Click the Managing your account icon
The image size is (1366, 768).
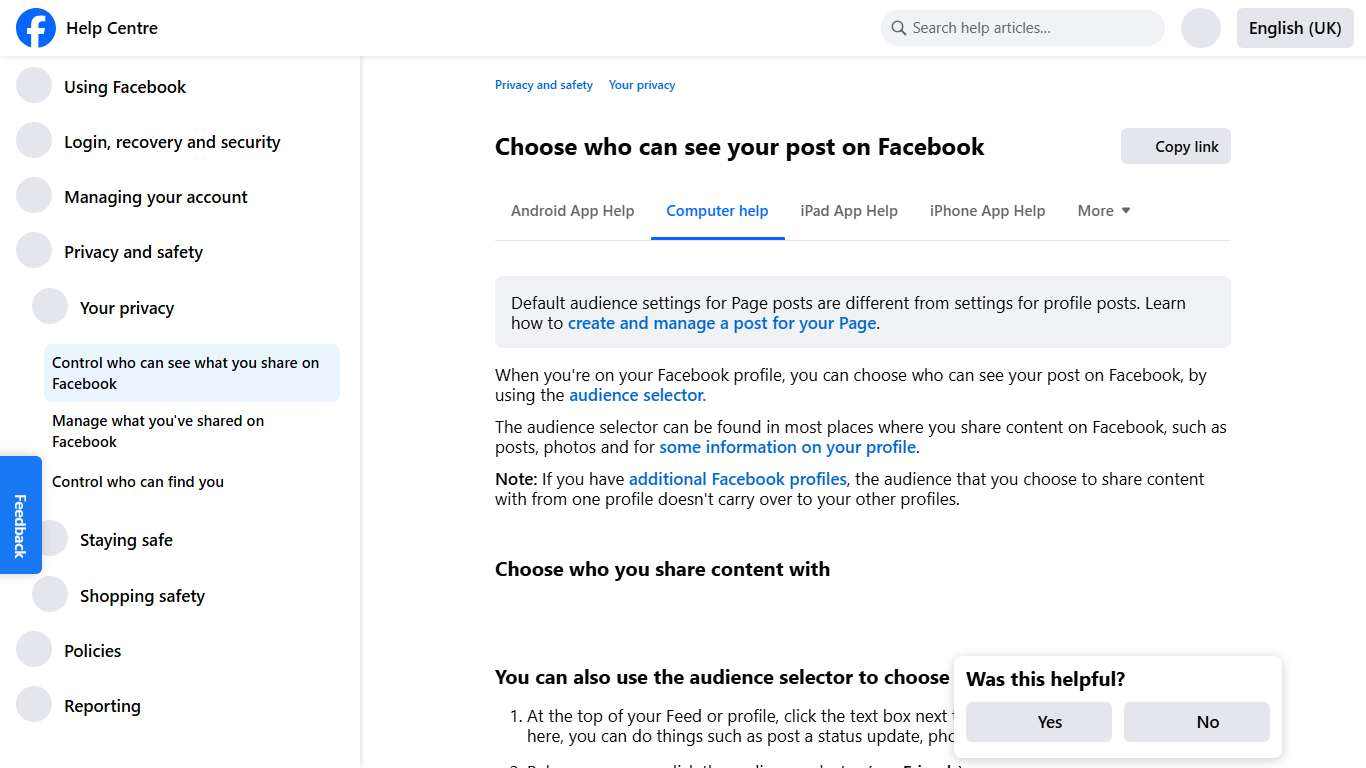coord(34,195)
